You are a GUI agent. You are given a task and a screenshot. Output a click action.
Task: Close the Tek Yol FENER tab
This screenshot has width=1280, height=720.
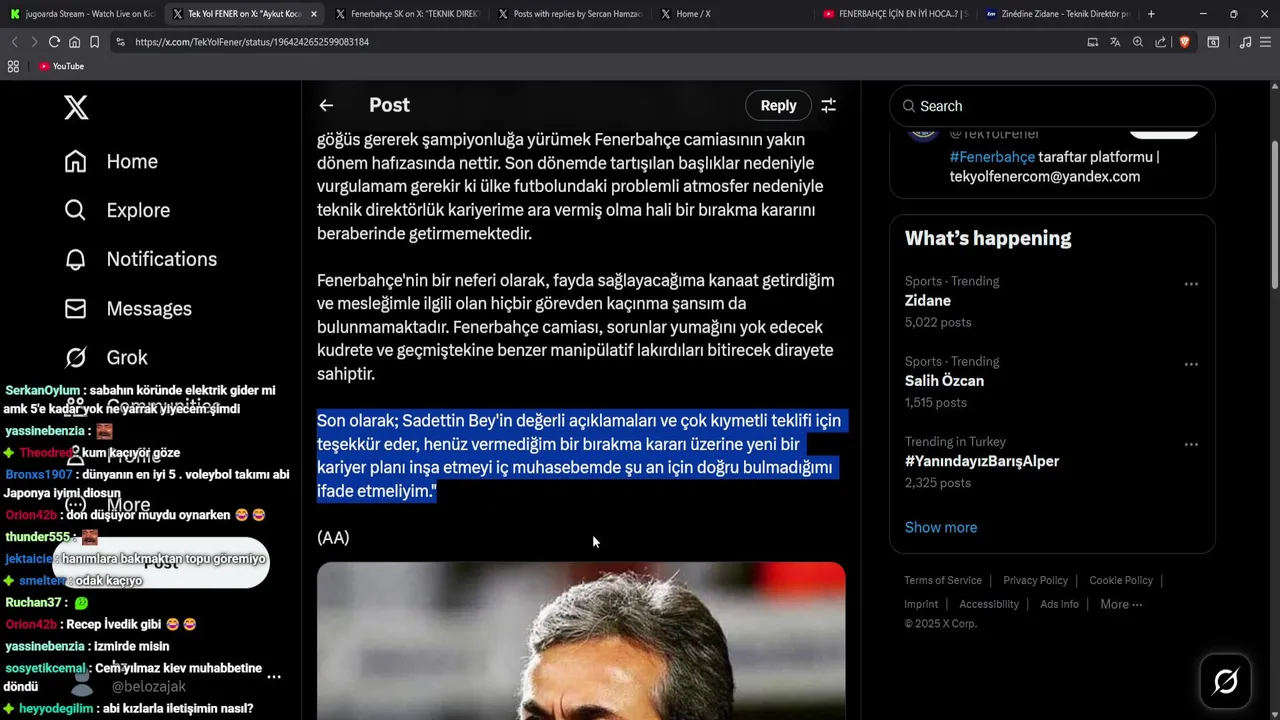[314, 14]
